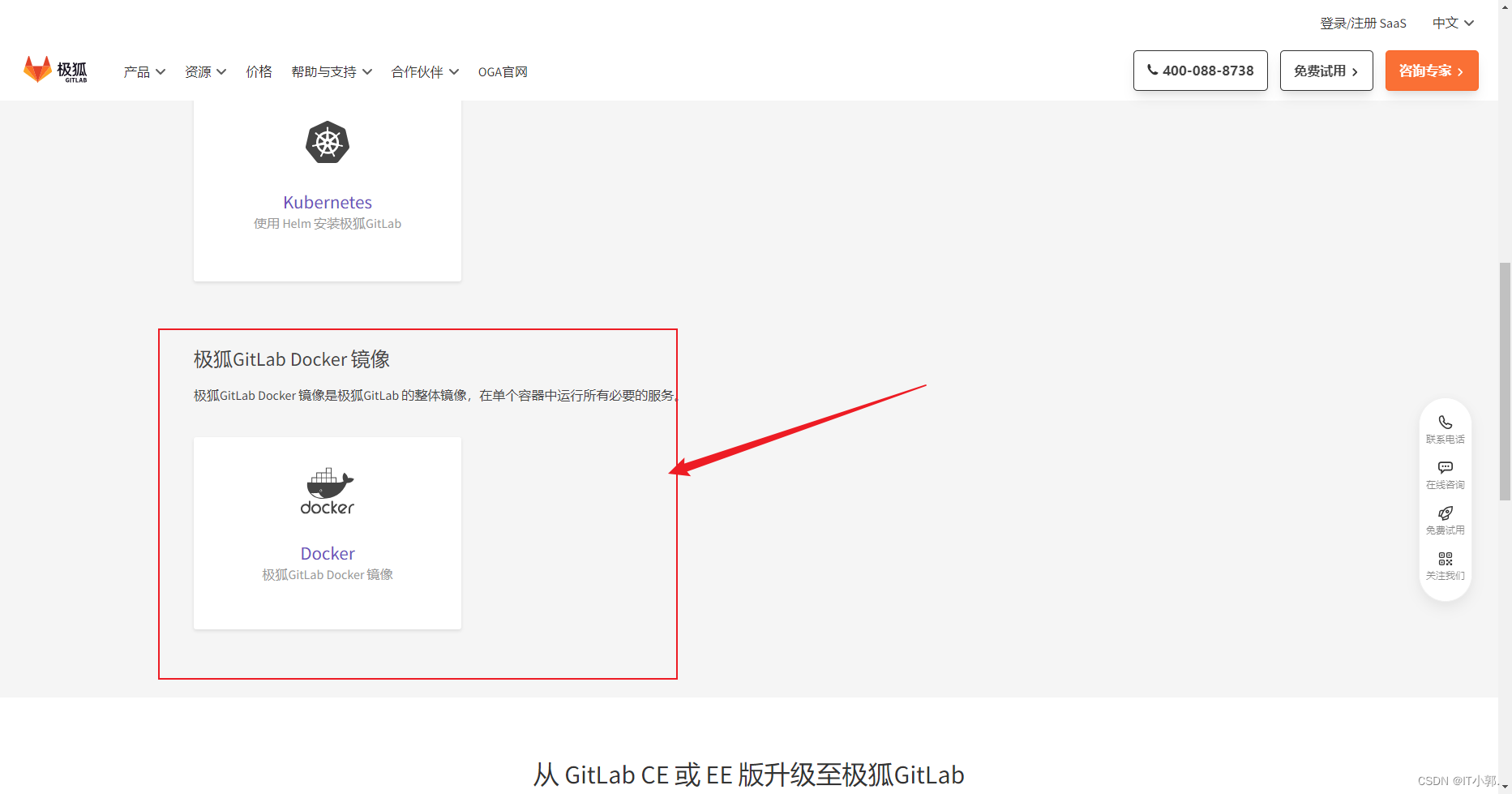Go to the 价格 page

pos(259,72)
